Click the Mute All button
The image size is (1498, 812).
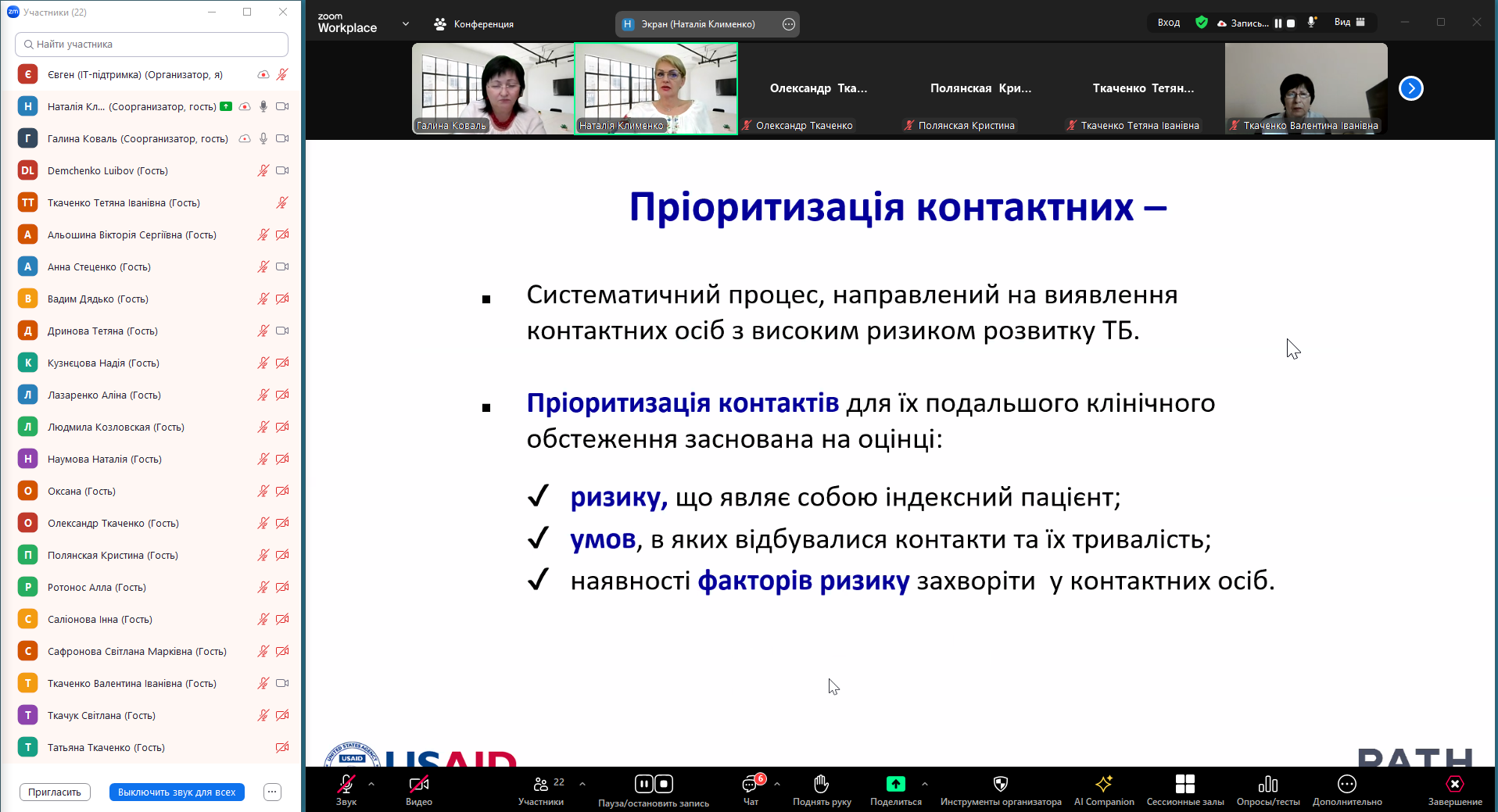coord(177,792)
